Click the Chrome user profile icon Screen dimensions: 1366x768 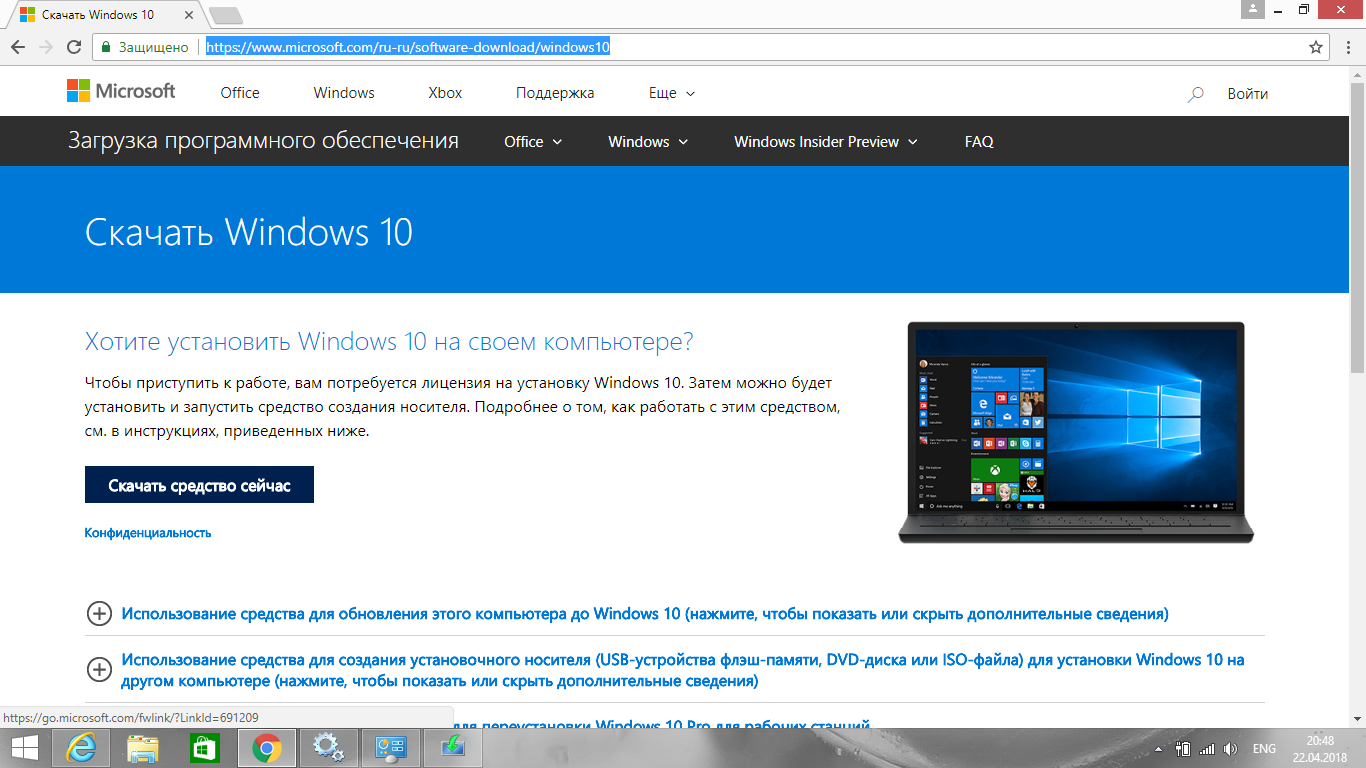coord(1253,9)
